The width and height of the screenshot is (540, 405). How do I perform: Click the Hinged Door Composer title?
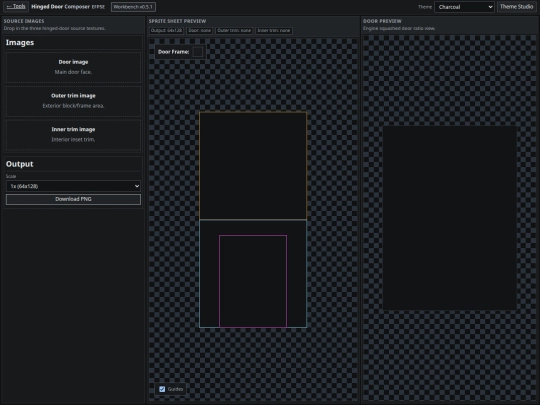(61, 7)
